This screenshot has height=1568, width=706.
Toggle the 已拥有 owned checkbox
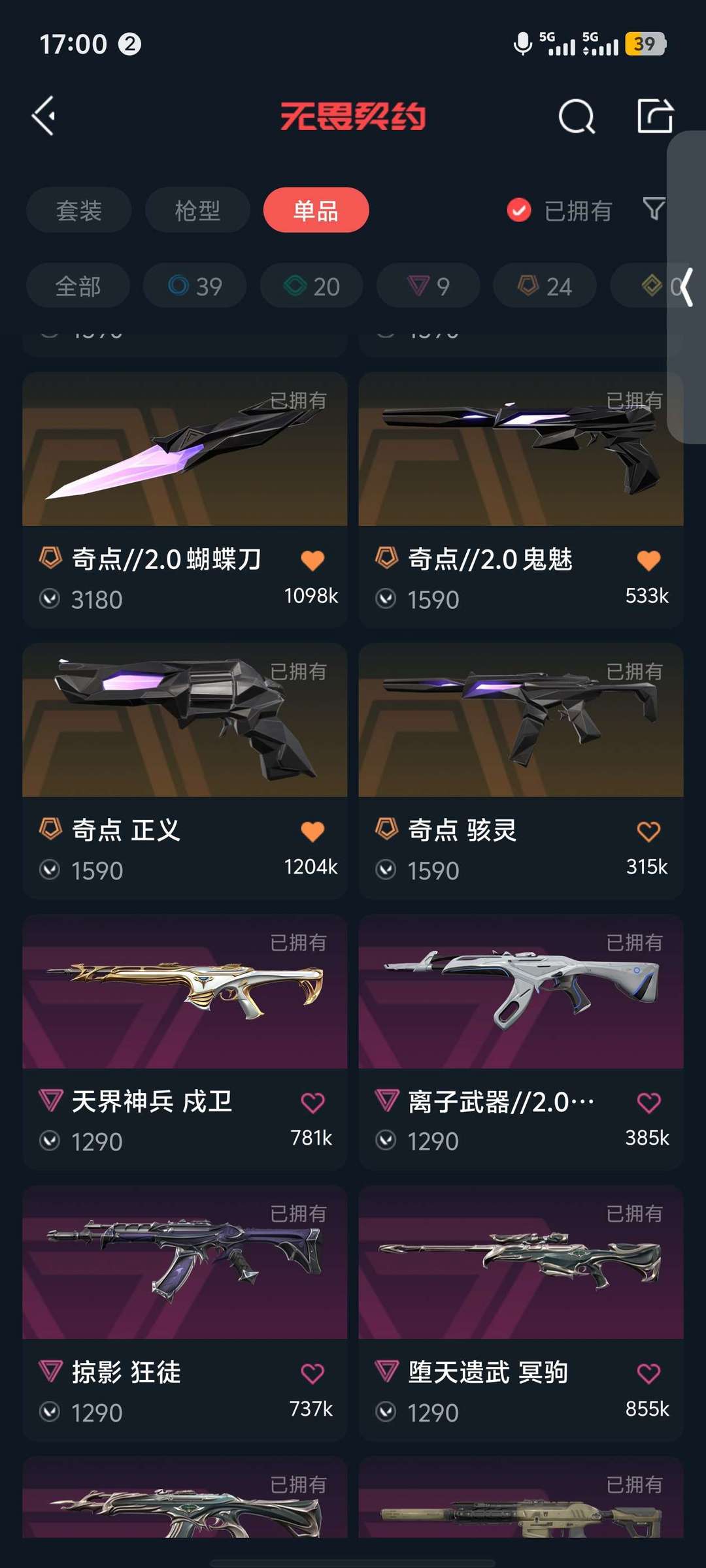click(x=519, y=210)
